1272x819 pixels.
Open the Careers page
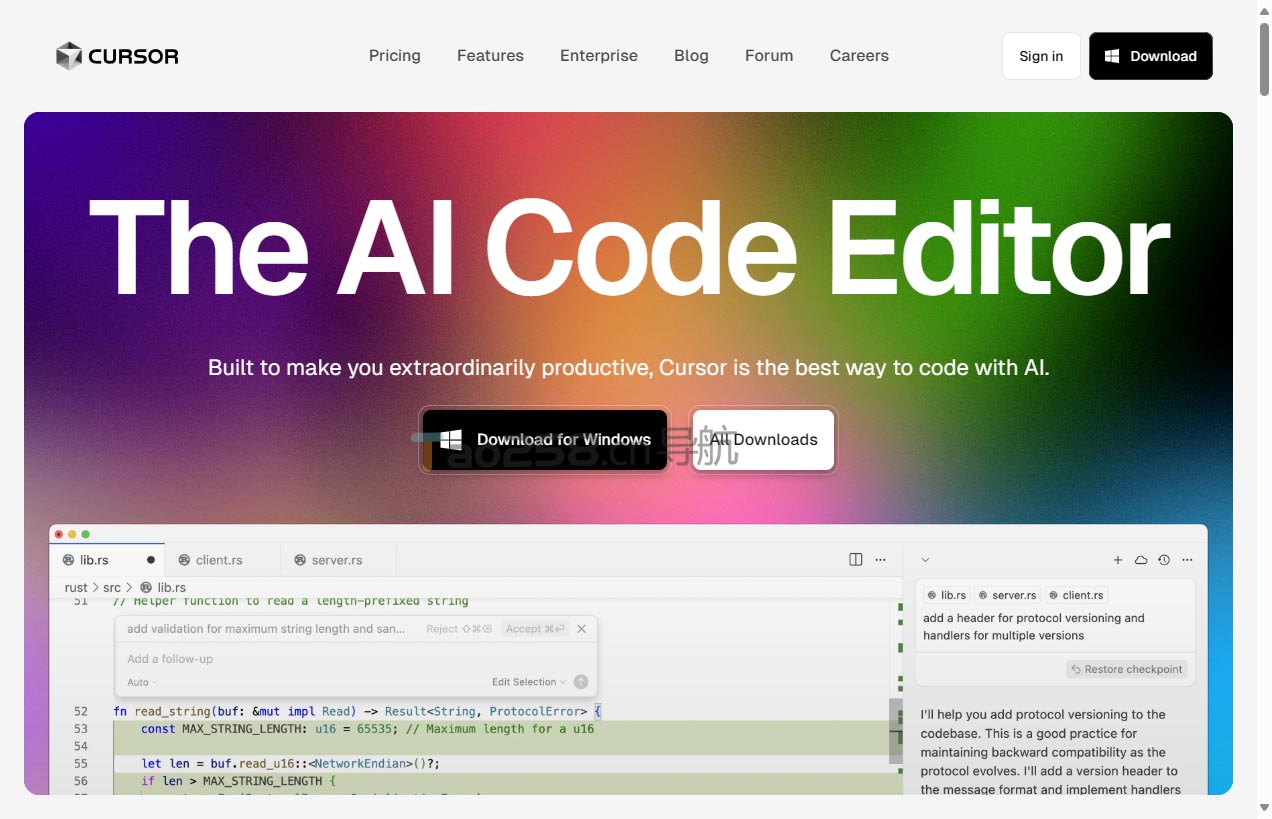coord(859,56)
